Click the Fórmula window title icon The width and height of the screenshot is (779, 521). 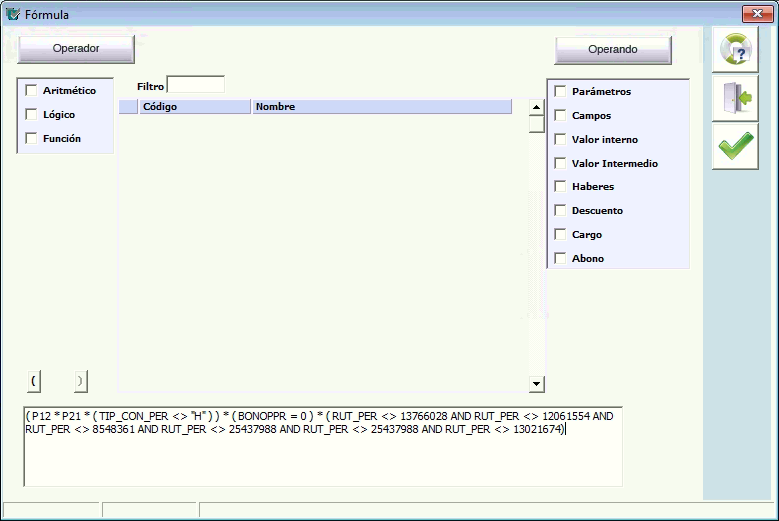tap(13, 14)
